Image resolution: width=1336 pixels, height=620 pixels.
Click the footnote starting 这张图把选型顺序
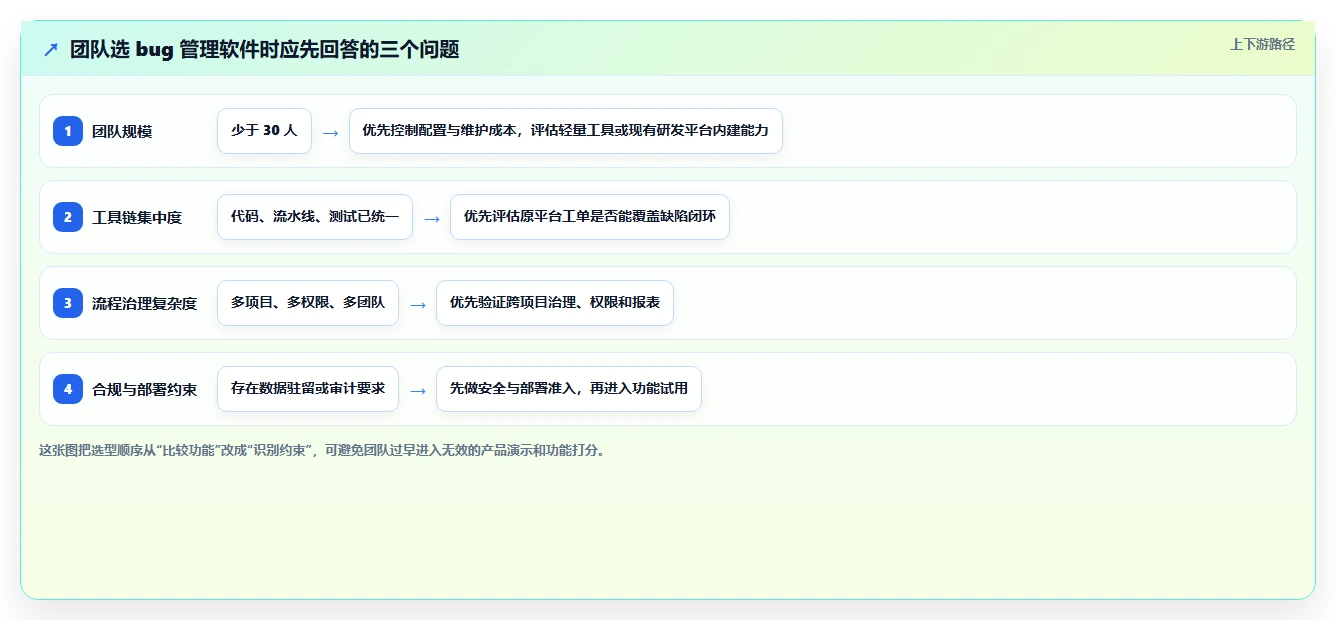point(322,451)
